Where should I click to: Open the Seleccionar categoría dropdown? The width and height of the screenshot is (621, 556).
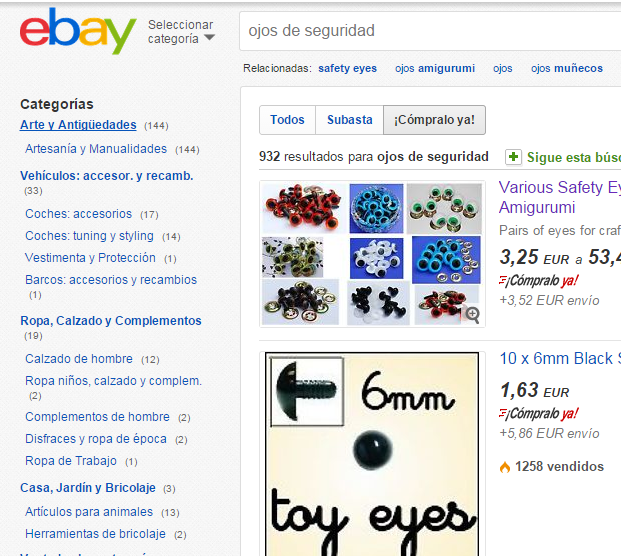(x=181, y=32)
